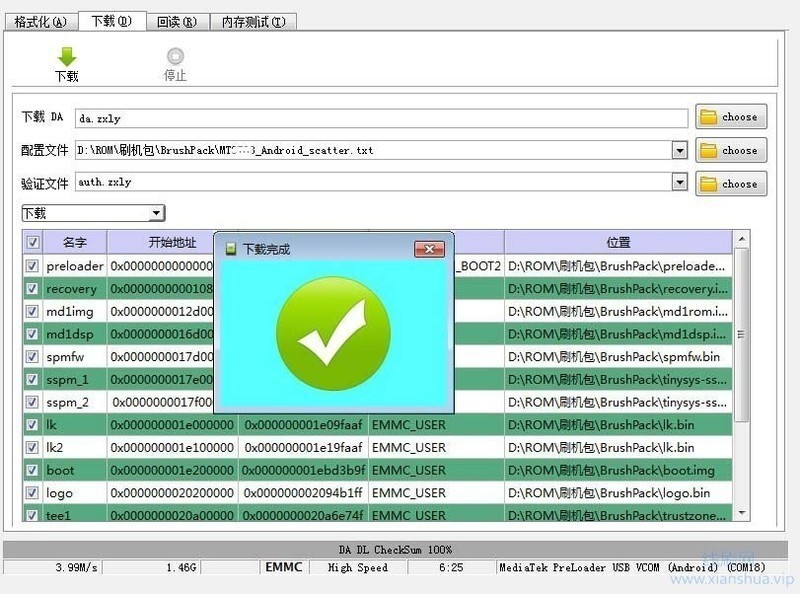Toggle the select-all checkbox in the table header
This screenshot has height=594, width=800.
pos(33,242)
